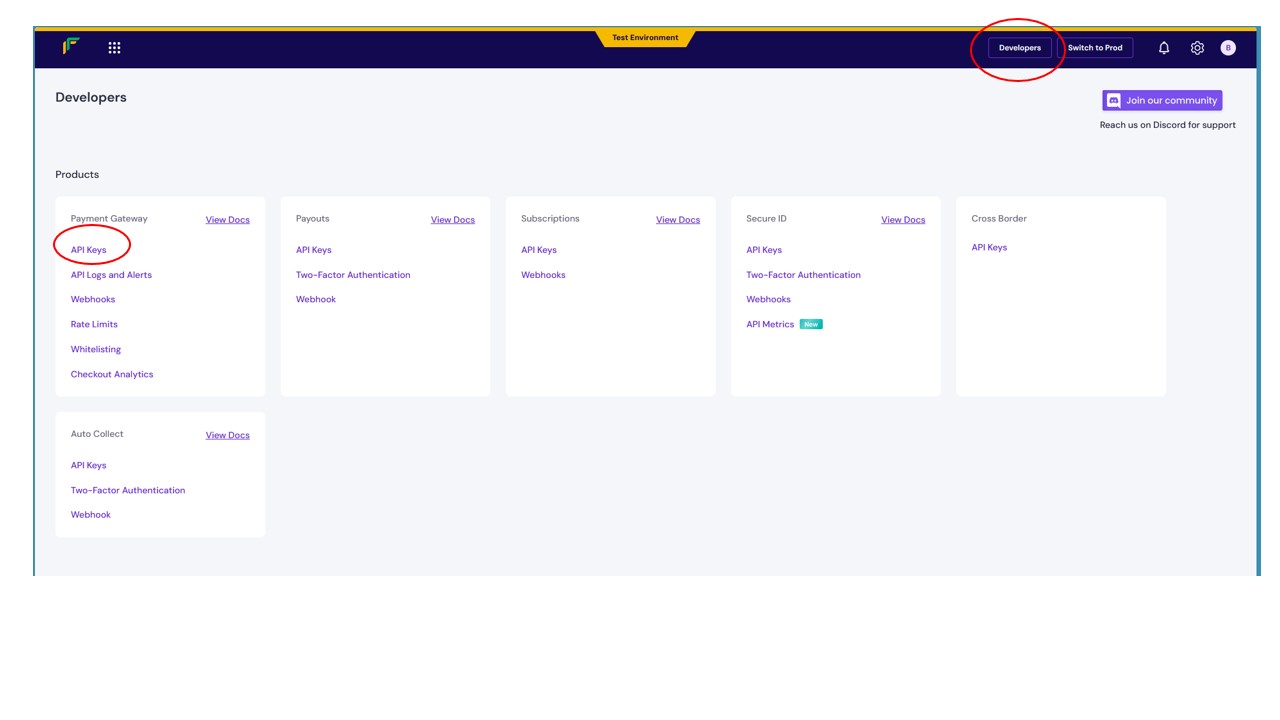The image size is (1280, 720).
Task: Open the apps grid menu icon
Action: pos(114,48)
